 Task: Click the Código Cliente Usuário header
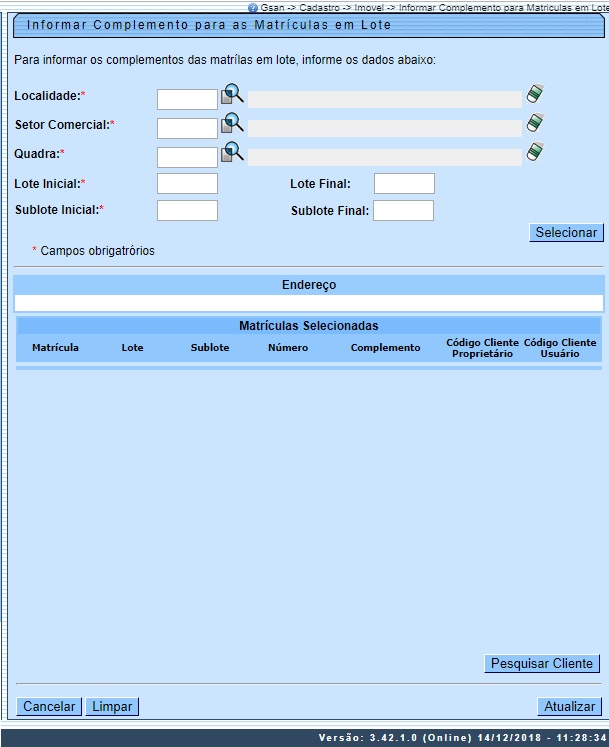(560, 348)
